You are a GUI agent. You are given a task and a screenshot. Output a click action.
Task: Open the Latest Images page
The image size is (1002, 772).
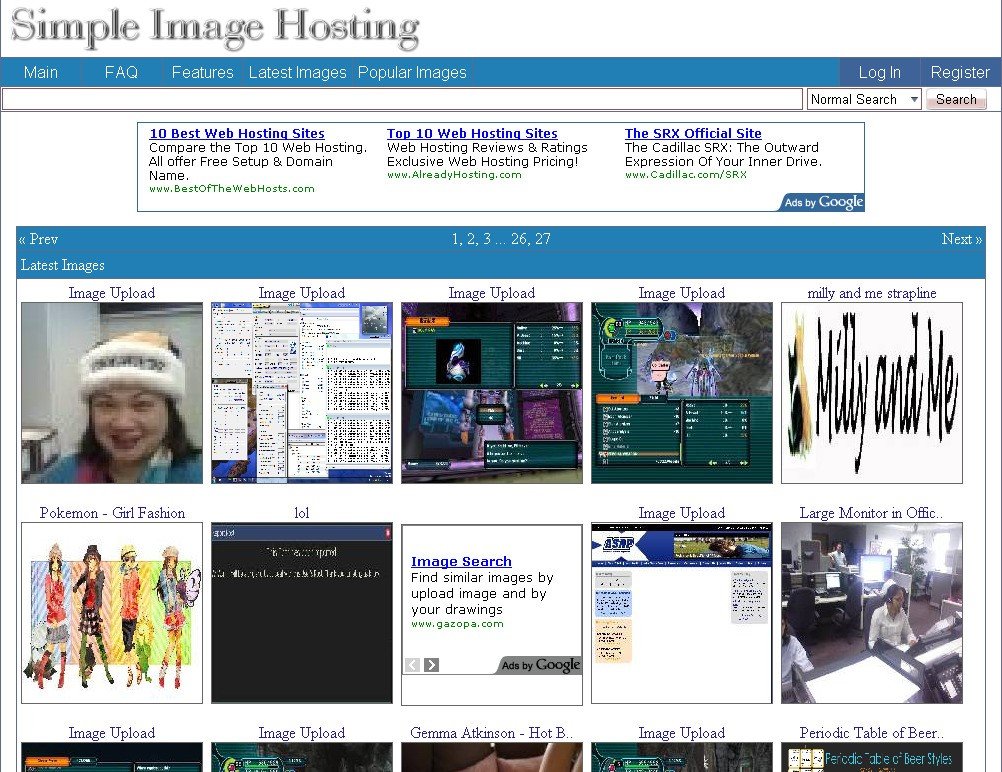click(x=297, y=72)
